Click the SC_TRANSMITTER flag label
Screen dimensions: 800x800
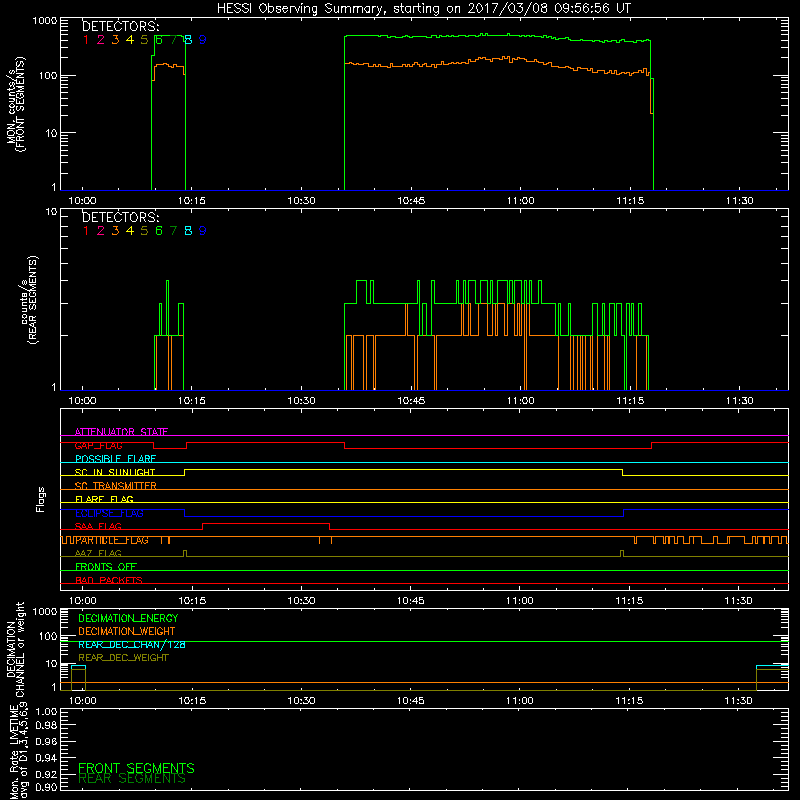coord(116,485)
